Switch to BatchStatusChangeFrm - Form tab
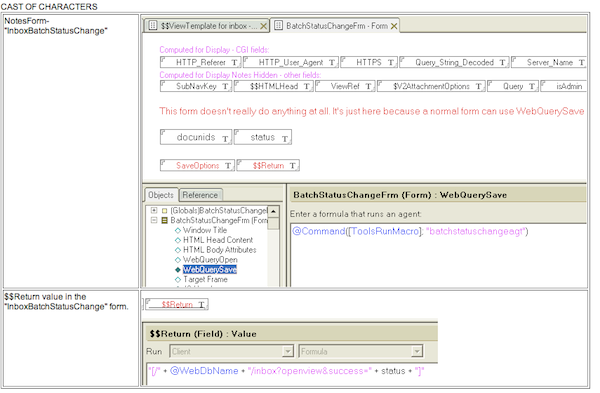The image size is (600, 393). [x=335, y=26]
